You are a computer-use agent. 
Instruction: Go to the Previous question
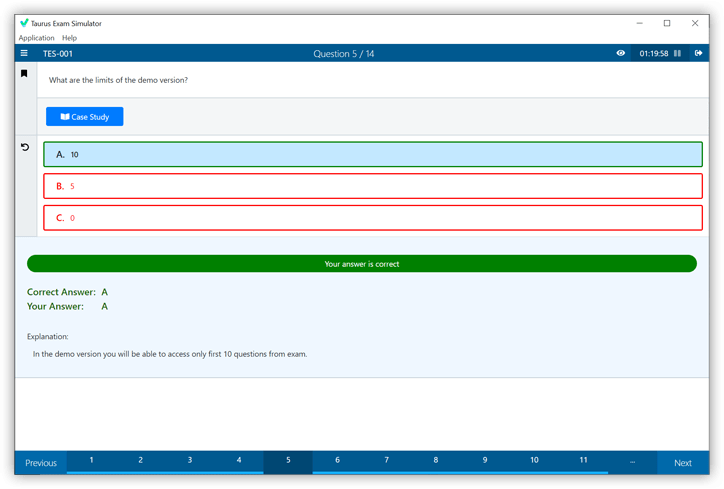(41, 463)
